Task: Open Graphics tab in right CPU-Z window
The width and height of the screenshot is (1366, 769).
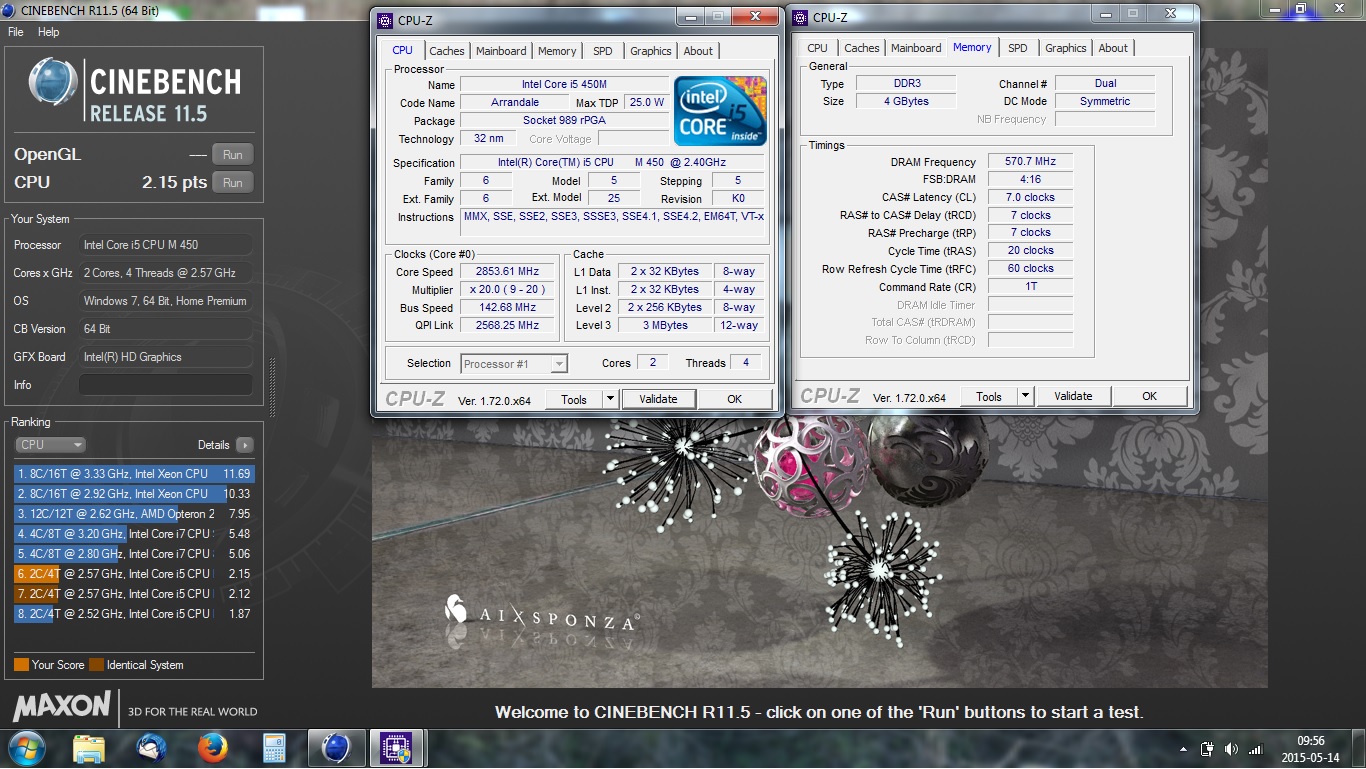Action: click(x=1066, y=48)
